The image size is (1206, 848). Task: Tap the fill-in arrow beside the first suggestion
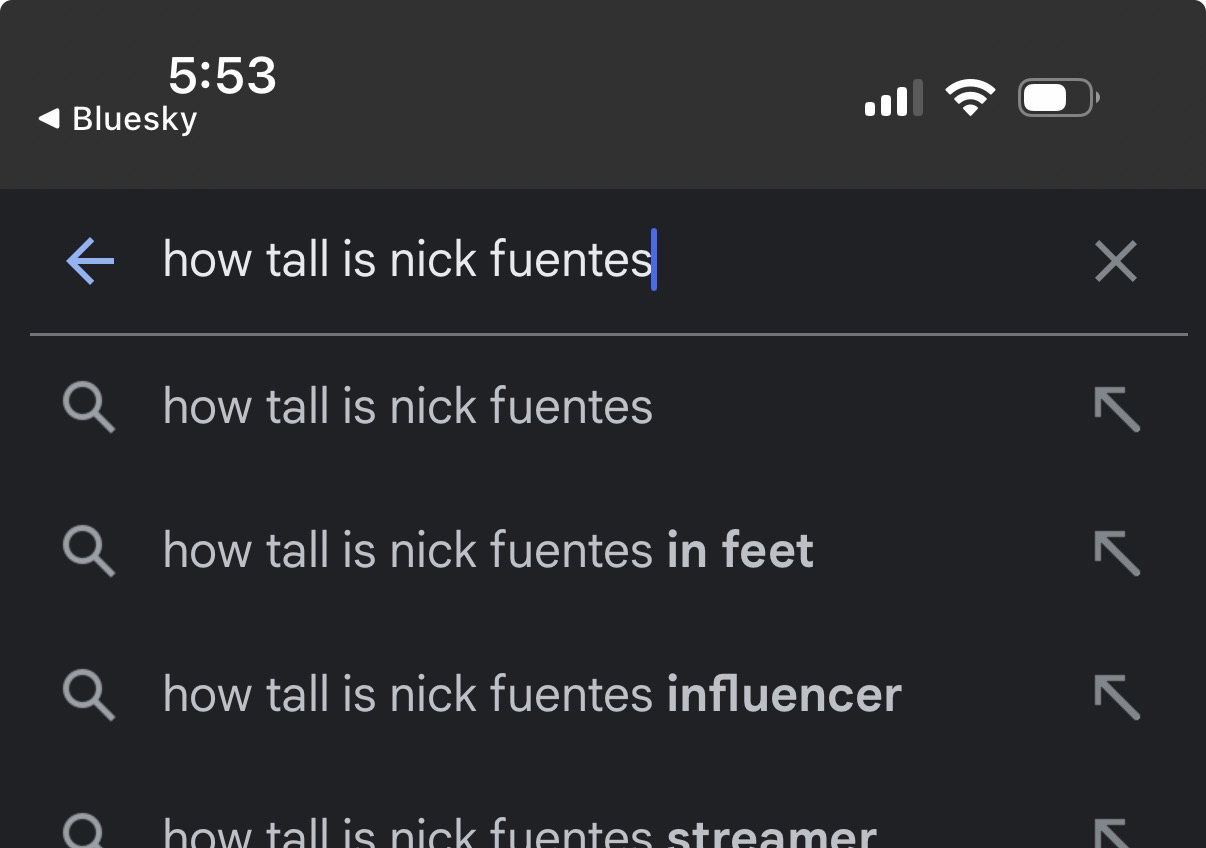[1116, 409]
